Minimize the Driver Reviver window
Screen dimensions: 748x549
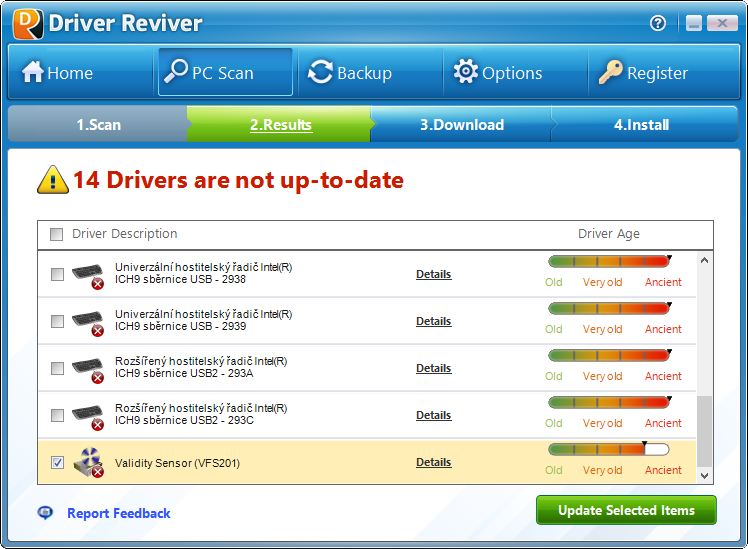(x=694, y=23)
